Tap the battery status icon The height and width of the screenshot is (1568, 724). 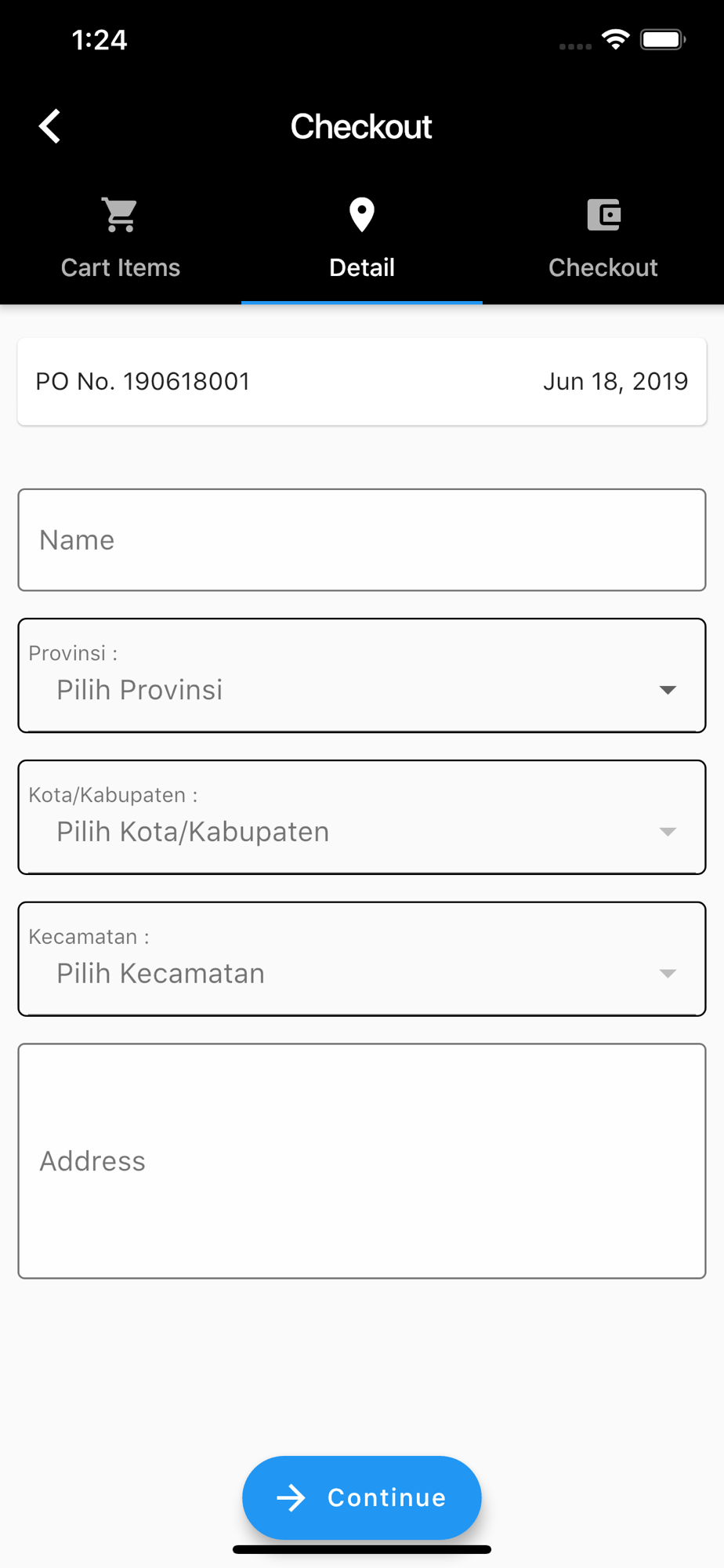(663, 39)
